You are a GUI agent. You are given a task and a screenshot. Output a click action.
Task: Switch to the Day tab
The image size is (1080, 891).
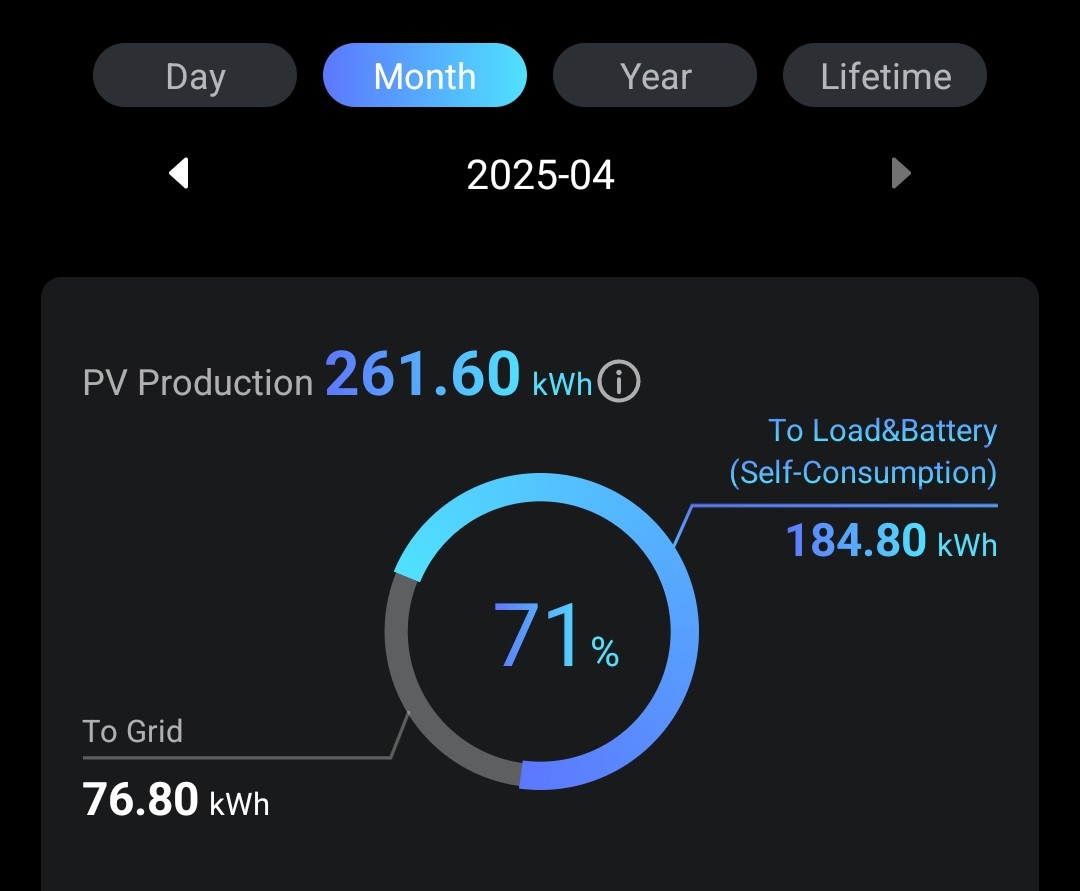coord(195,75)
